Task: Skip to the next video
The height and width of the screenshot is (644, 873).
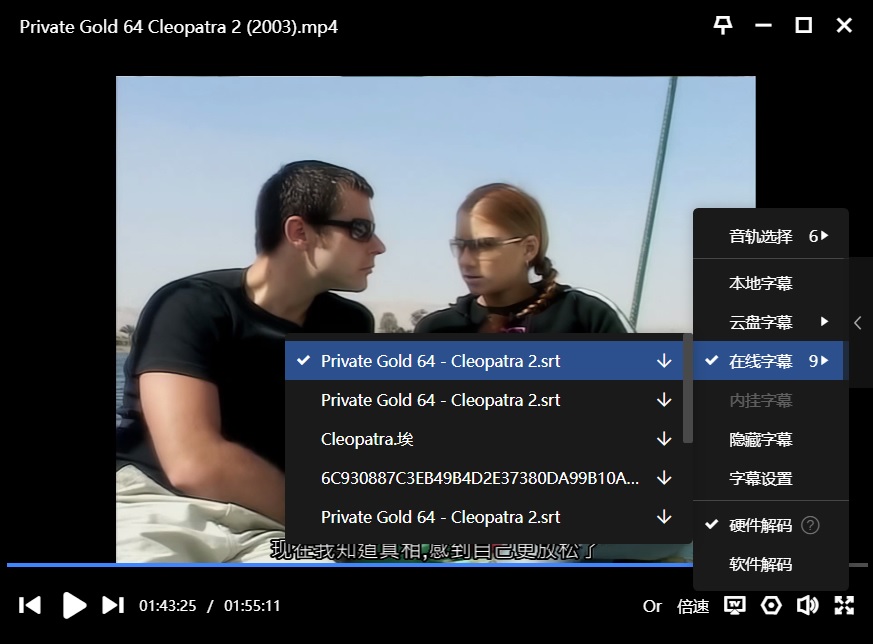Action: click(113, 605)
